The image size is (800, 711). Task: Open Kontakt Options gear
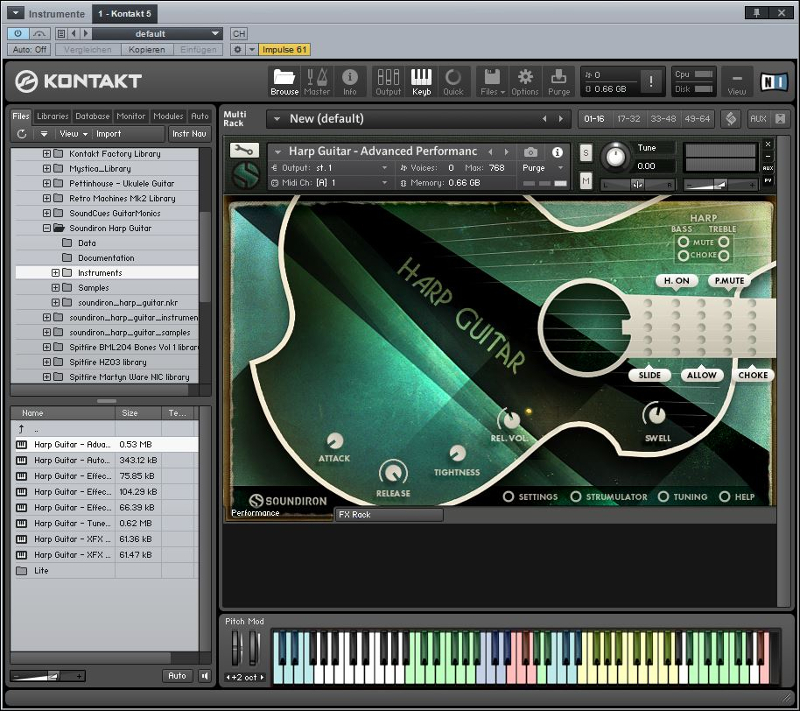point(525,82)
